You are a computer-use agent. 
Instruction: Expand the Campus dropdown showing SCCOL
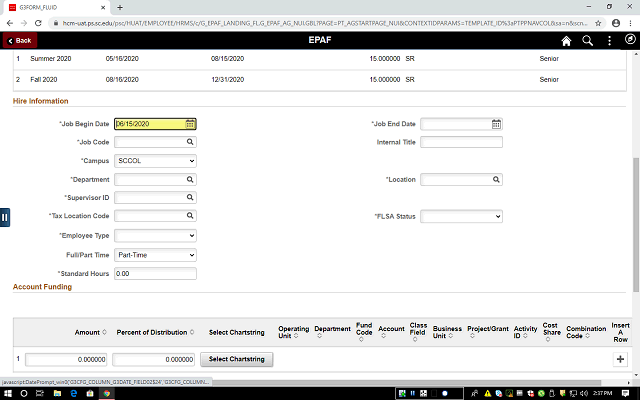(x=156, y=161)
